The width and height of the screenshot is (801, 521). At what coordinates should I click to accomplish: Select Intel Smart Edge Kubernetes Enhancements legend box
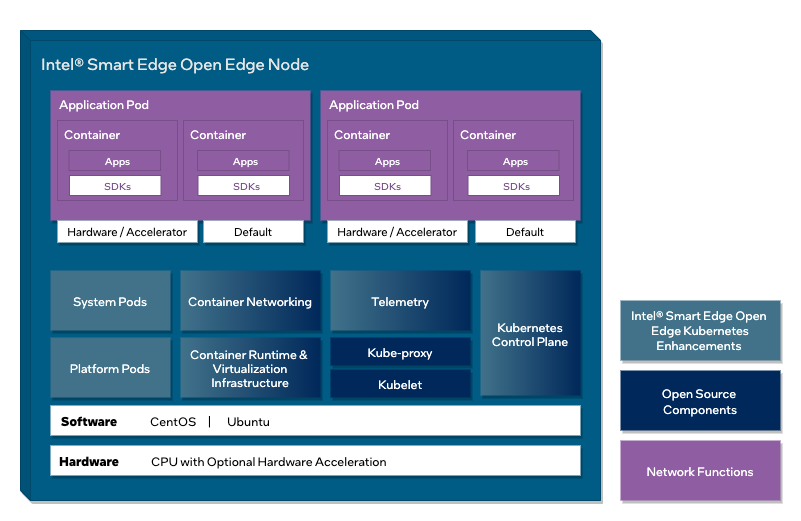(x=699, y=331)
